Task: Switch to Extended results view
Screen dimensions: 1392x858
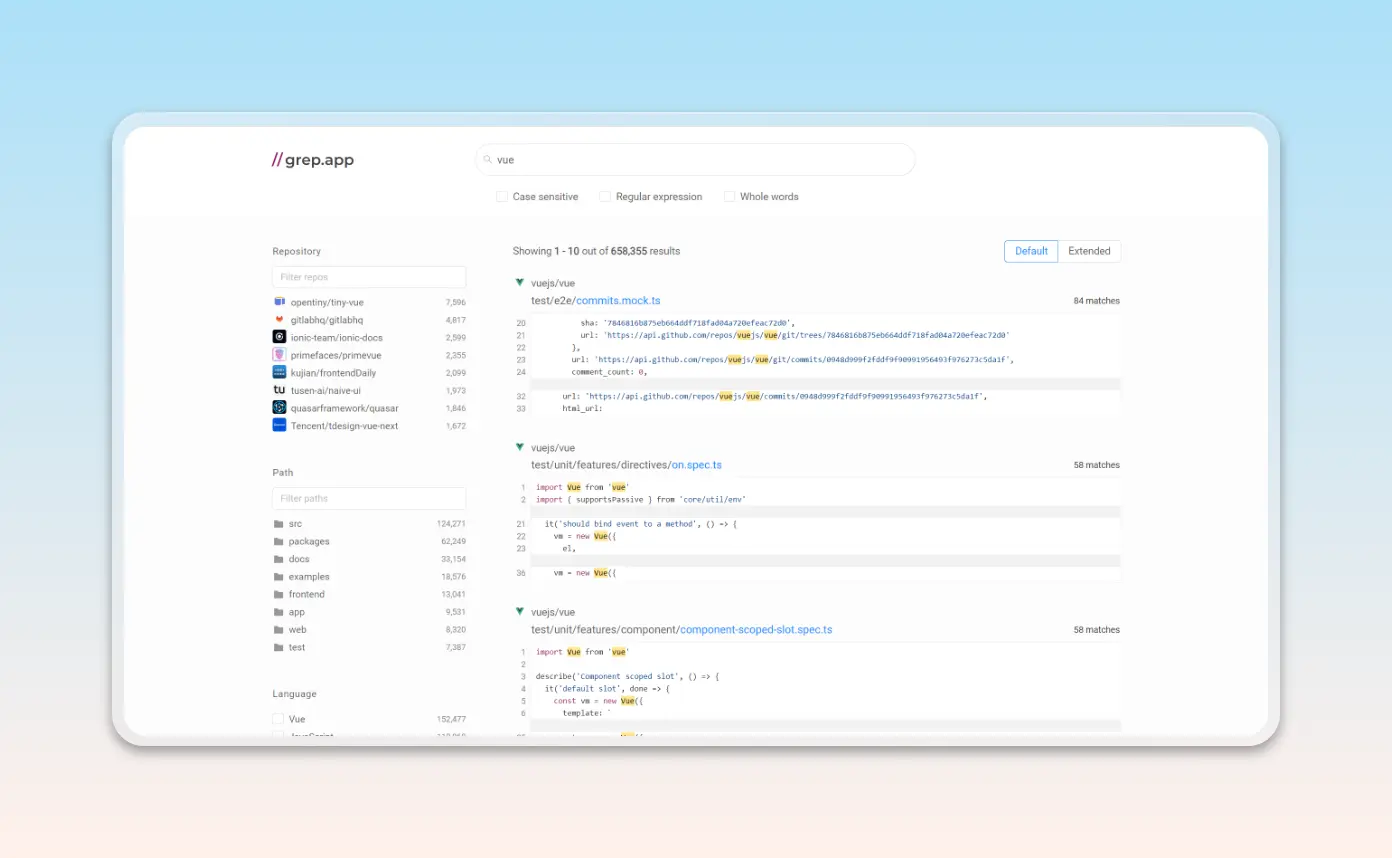Action: coord(1089,251)
